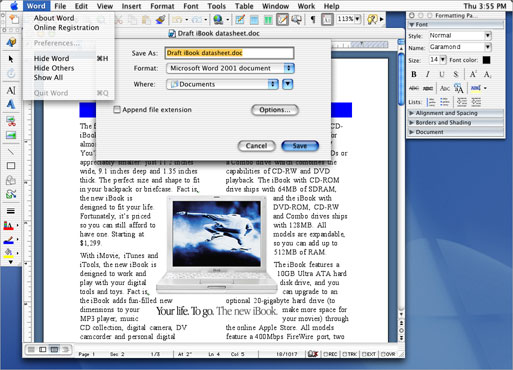Click the Font color black swatch

pos(486,60)
